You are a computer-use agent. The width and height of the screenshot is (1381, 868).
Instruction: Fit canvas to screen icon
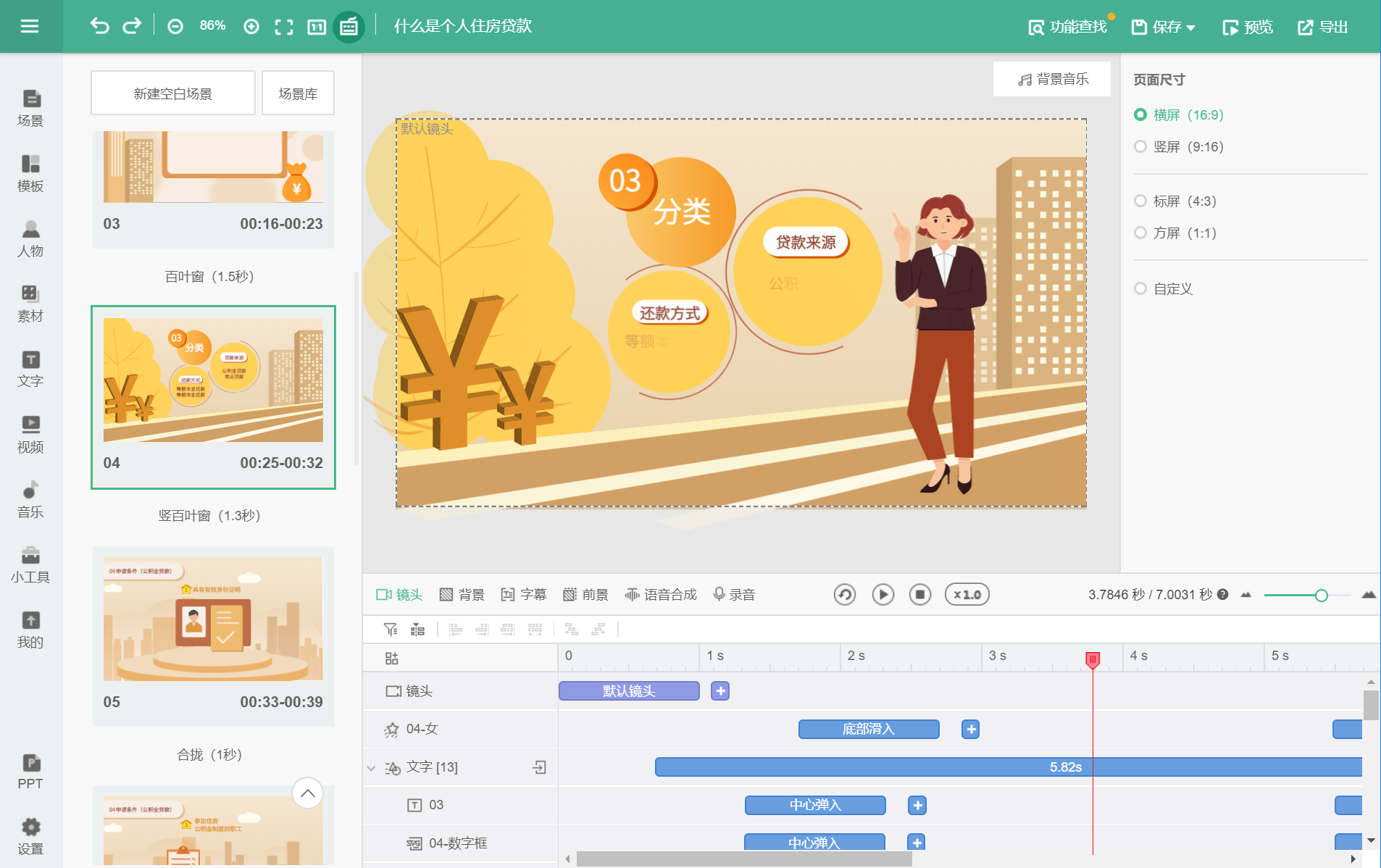coord(284,27)
